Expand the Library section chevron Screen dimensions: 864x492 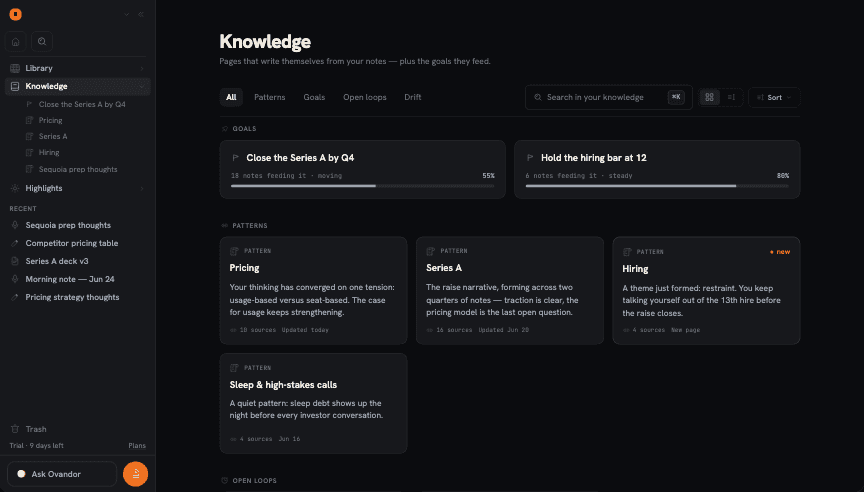tap(142, 68)
